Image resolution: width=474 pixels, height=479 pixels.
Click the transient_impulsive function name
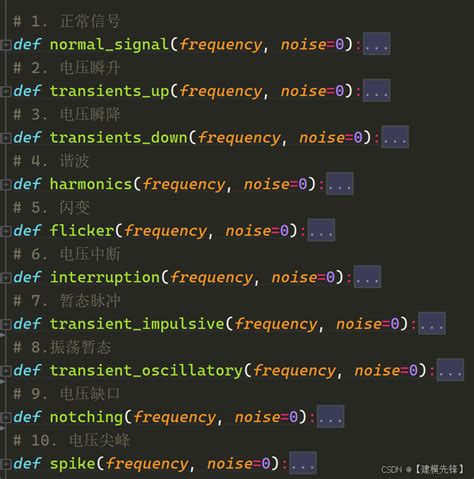[137, 324]
